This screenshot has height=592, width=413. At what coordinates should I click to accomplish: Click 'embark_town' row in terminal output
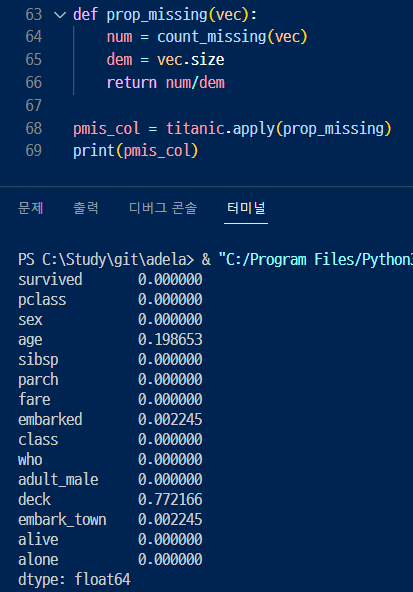(x=110, y=520)
